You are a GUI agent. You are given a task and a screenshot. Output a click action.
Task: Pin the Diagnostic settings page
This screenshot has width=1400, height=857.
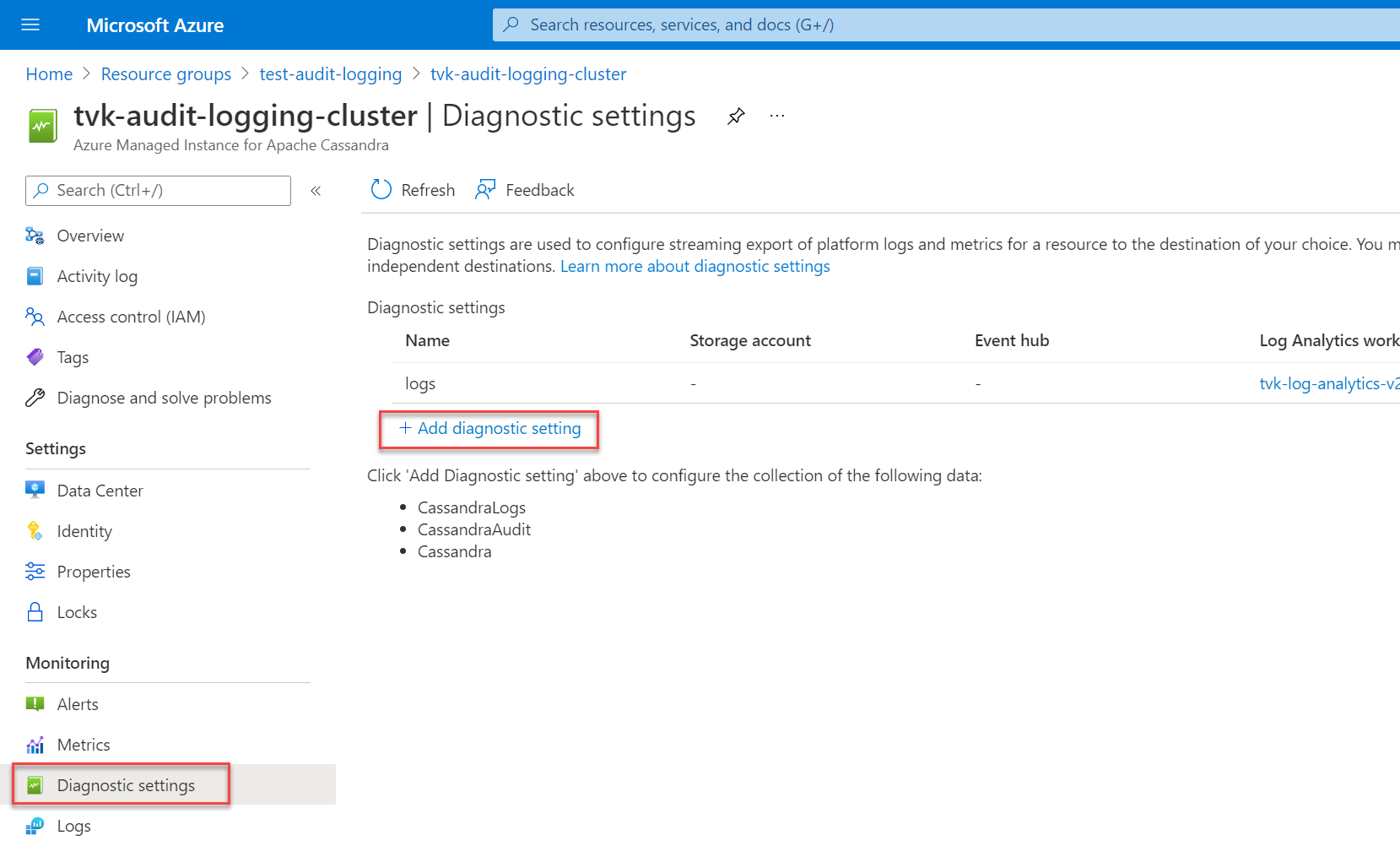[x=736, y=117]
